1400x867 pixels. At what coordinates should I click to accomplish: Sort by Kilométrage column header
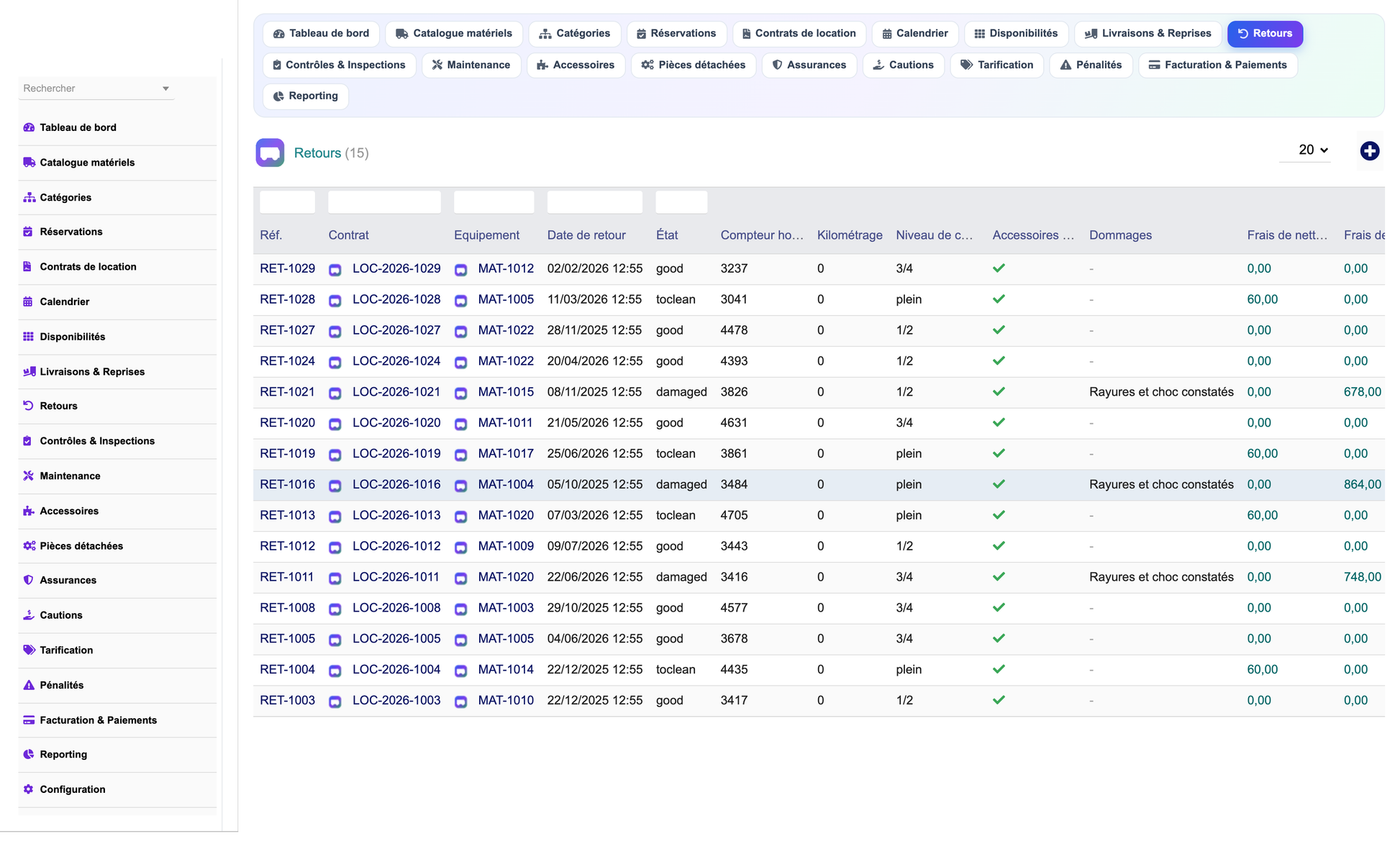[850, 235]
